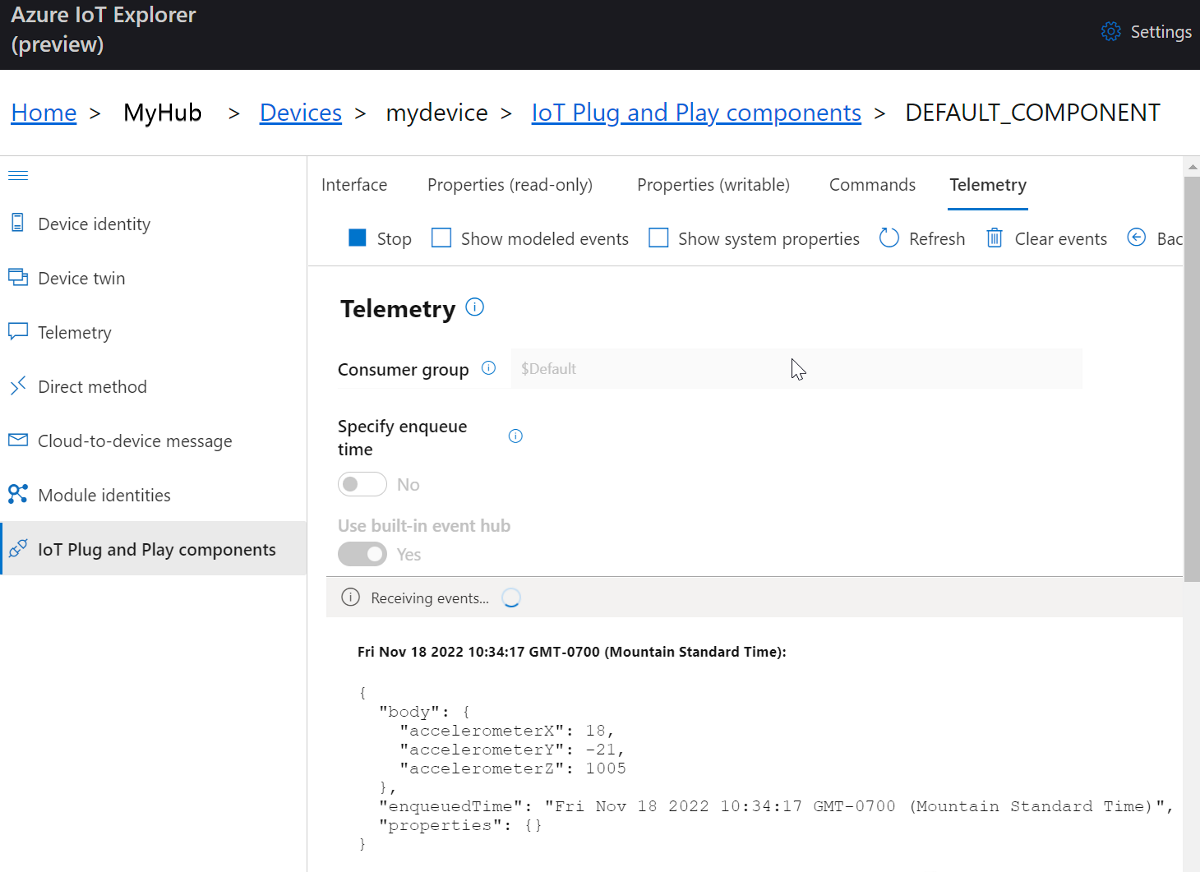Open Cloud-to-device message via envelope icon

(x=18, y=440)
